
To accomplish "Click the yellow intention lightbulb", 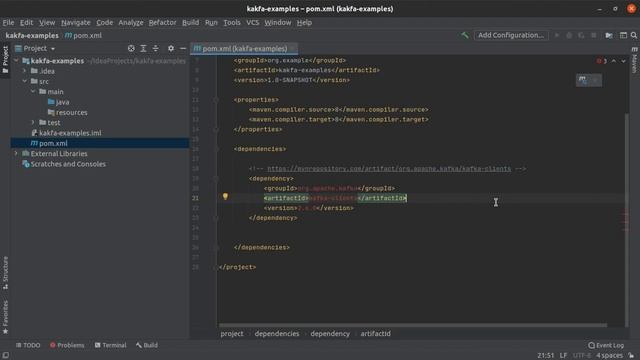I will tap(225, 197).
